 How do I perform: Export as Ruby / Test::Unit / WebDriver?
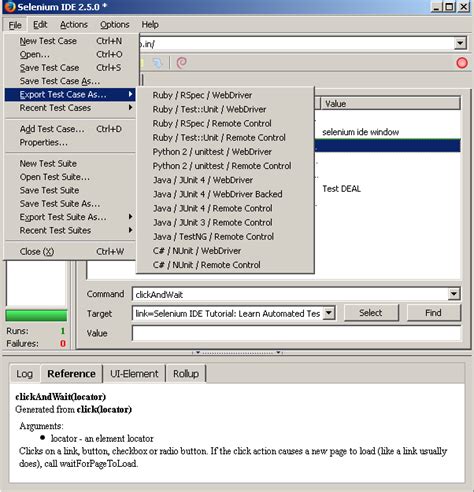pos(225,109)
